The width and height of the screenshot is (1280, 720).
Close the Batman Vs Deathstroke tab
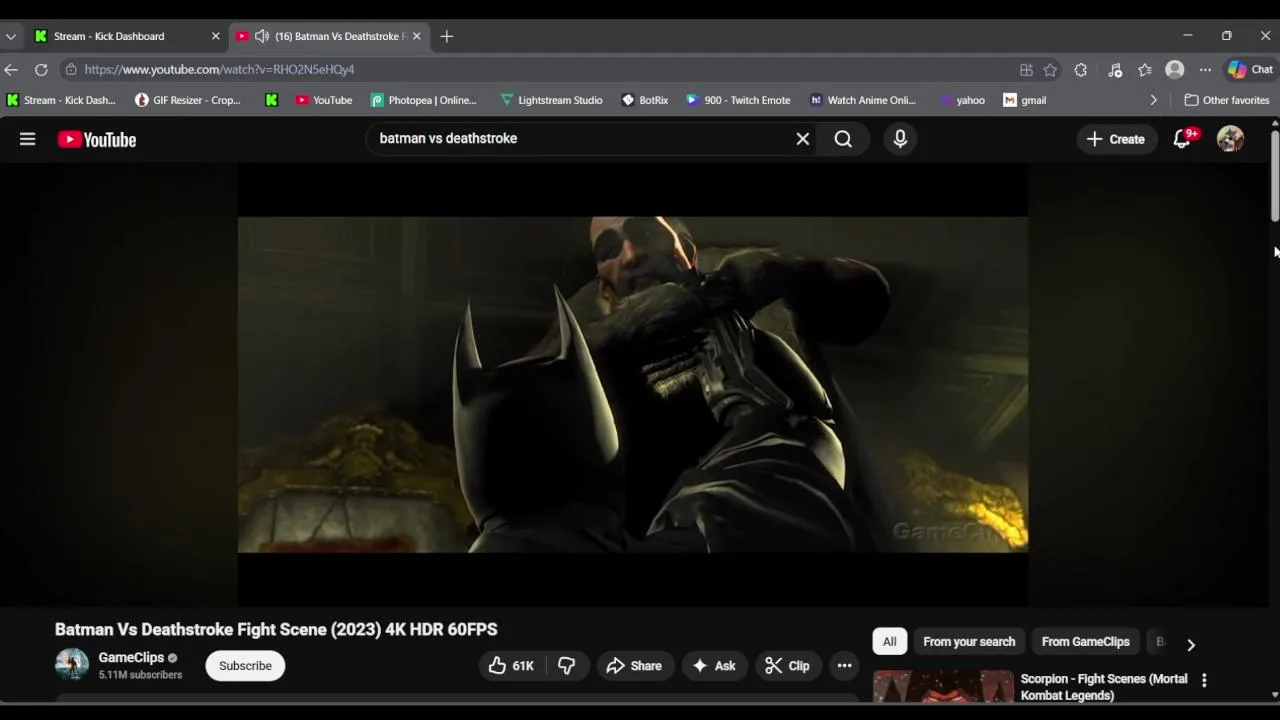coord(417,36)
